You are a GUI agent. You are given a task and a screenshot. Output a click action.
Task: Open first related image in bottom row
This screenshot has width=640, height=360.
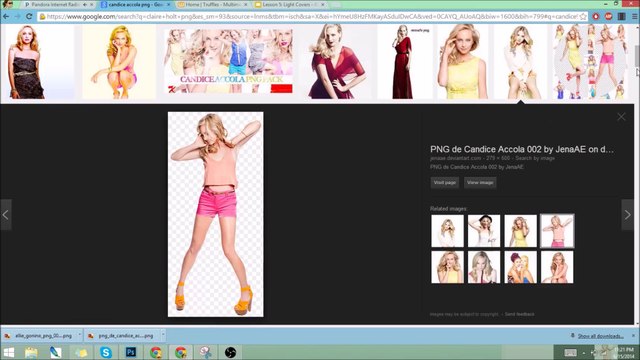click(447, 267)
